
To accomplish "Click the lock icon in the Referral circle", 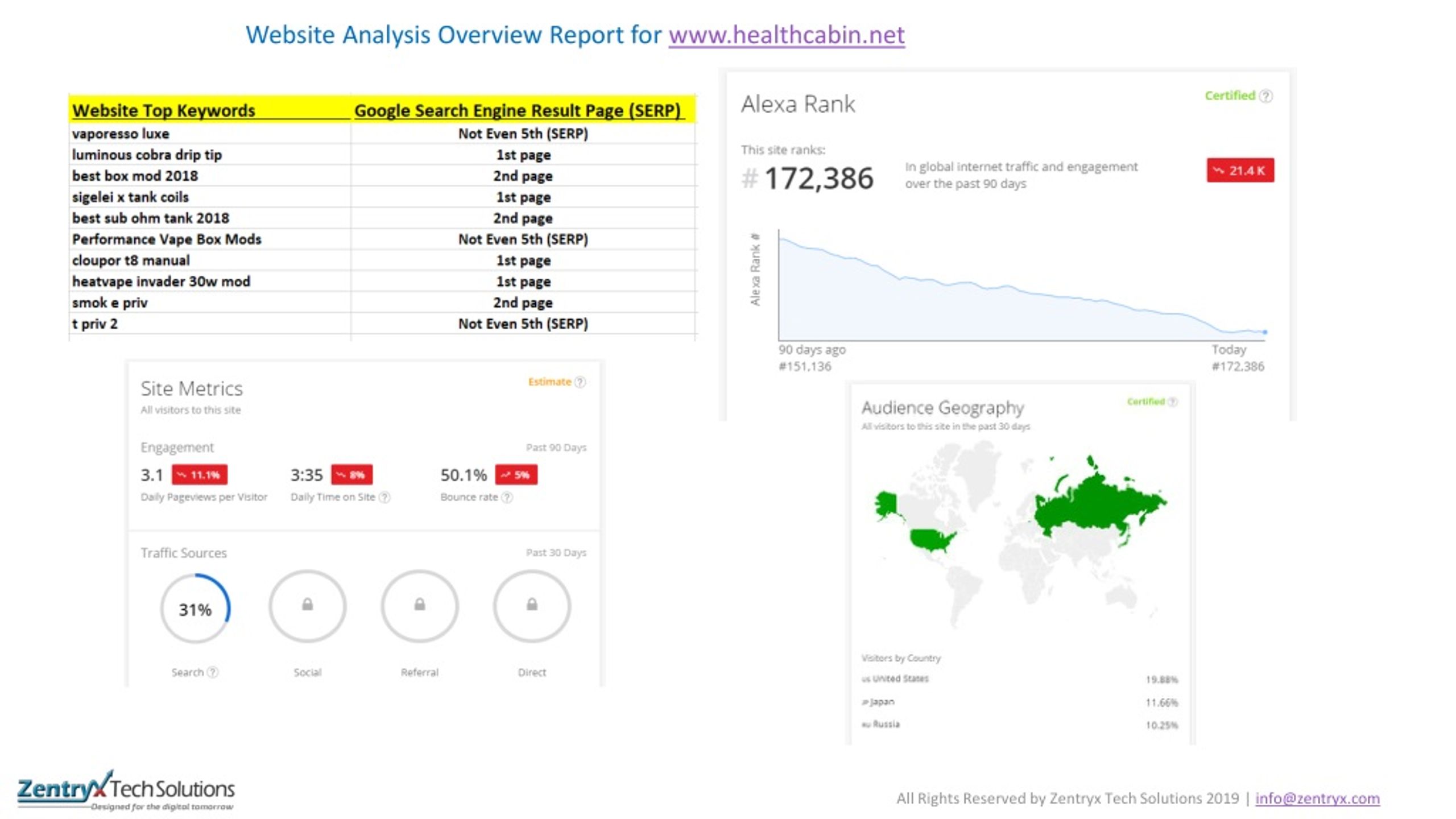I will 420,604.
